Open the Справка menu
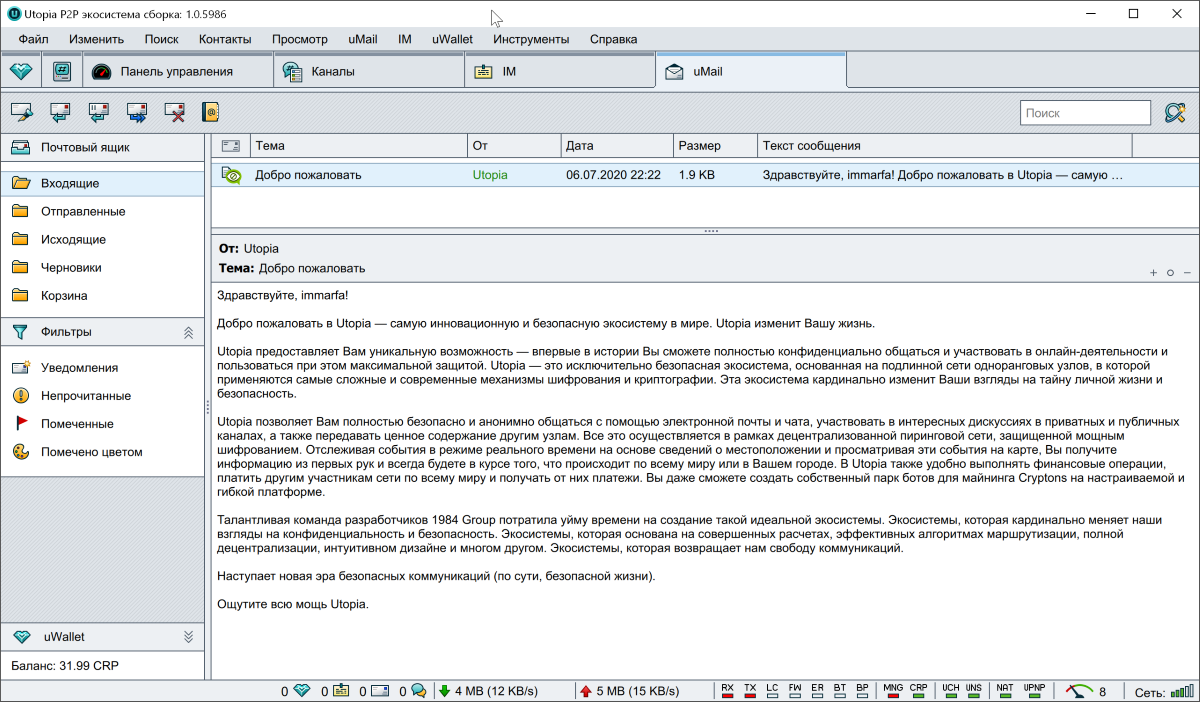 pyautogui.click(x=613, y=39)
